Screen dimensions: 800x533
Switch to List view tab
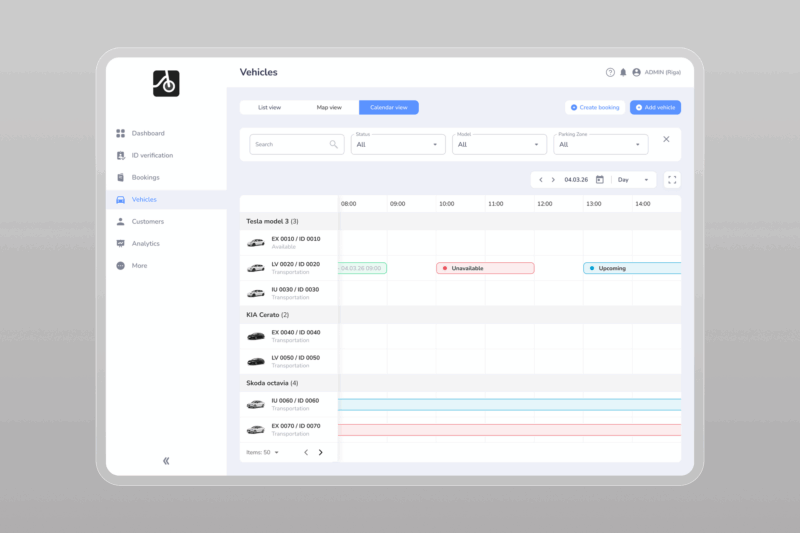(269, 108)
